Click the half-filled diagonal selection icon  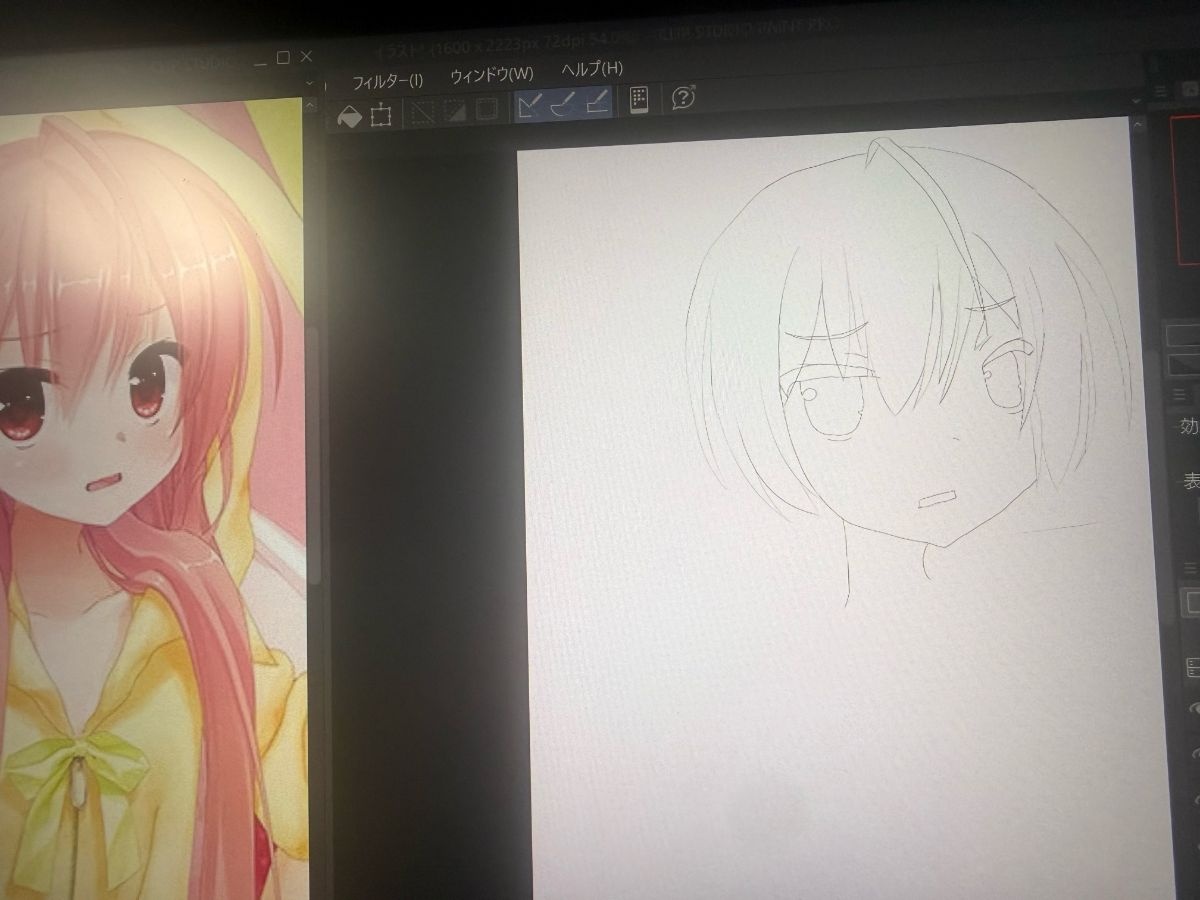pyautogui.click(x=455, y=111)
